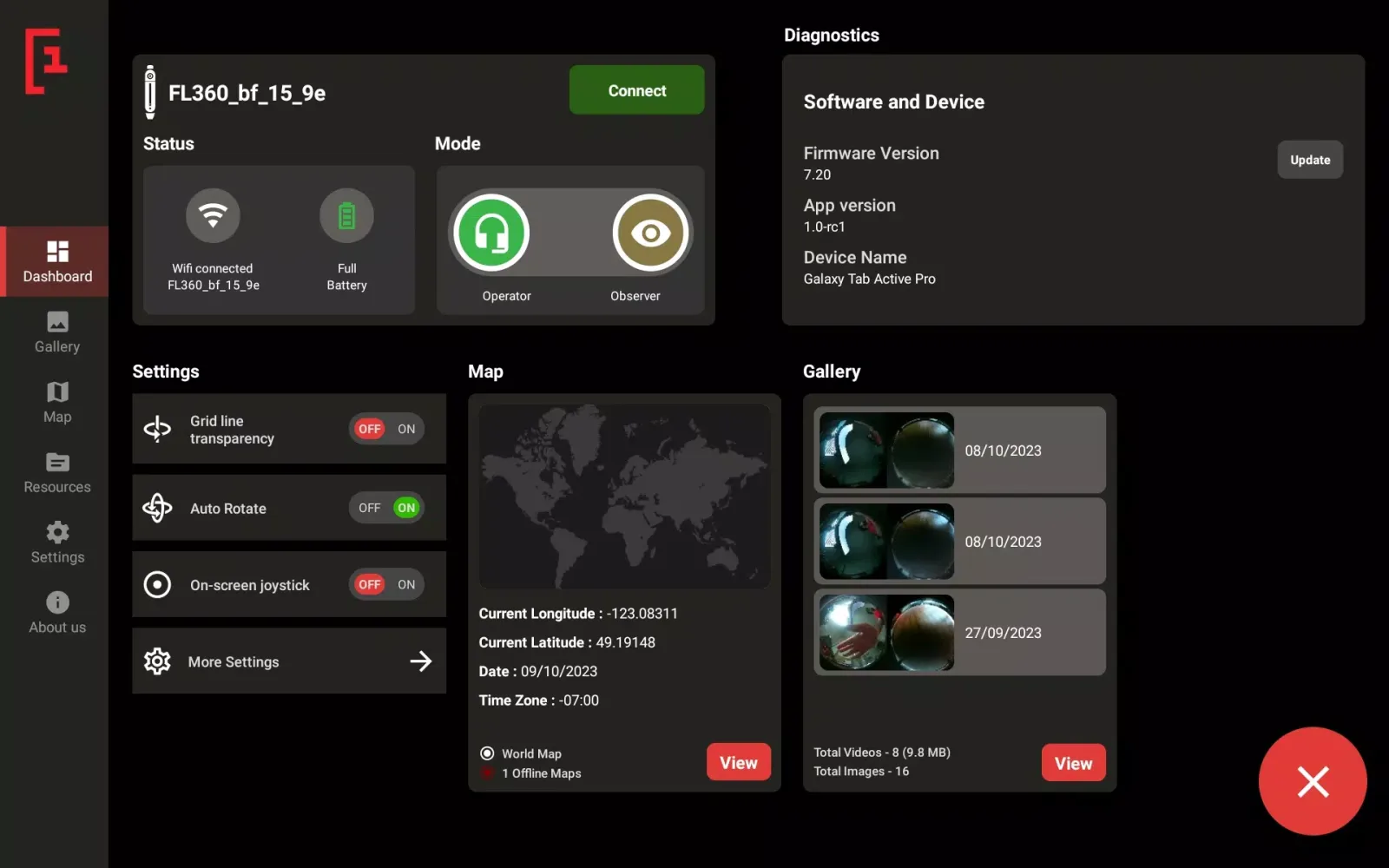The width and height of the screenshot is (1389, 868).
Task: Turn on the On-screen joystick
Action: pos(405,584)
